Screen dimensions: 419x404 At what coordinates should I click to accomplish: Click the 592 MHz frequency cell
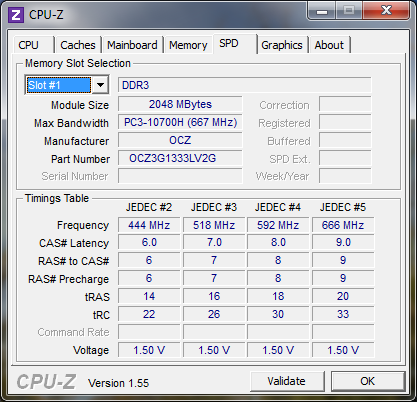coord(278,225)
